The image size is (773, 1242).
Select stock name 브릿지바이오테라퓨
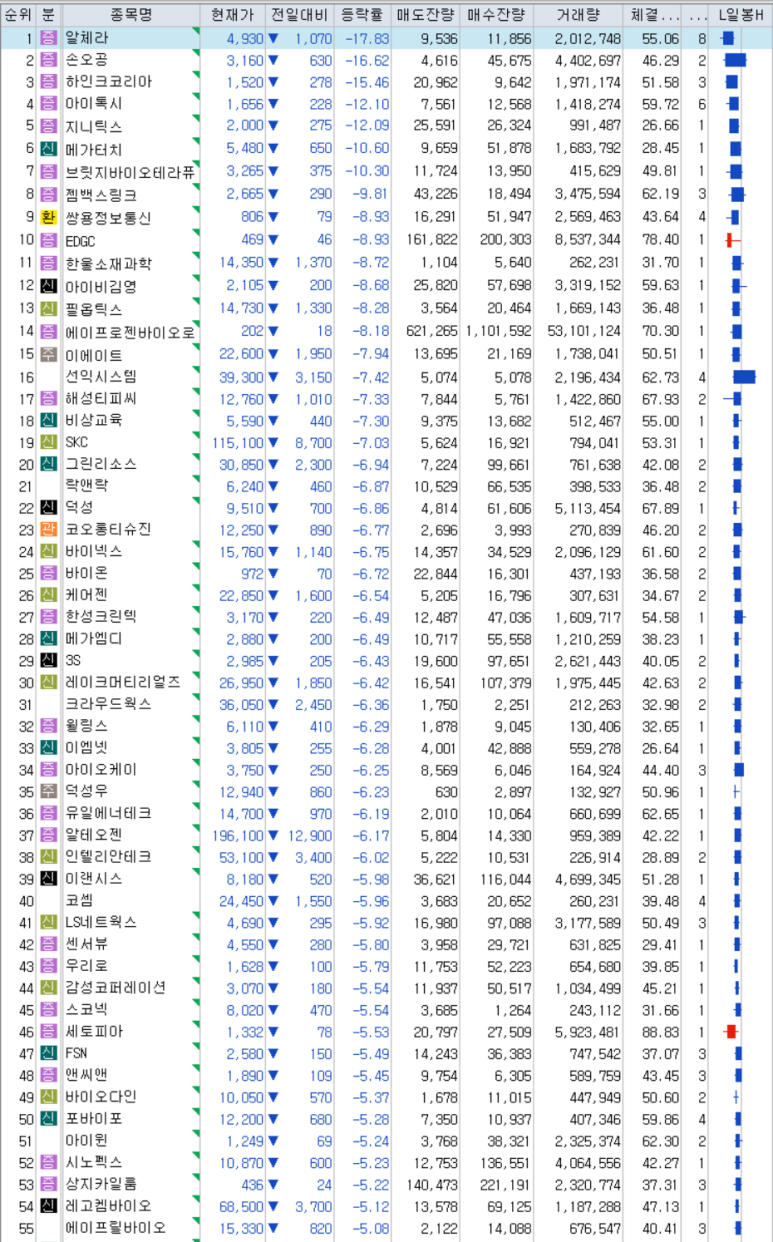click(x=129, y=172)
